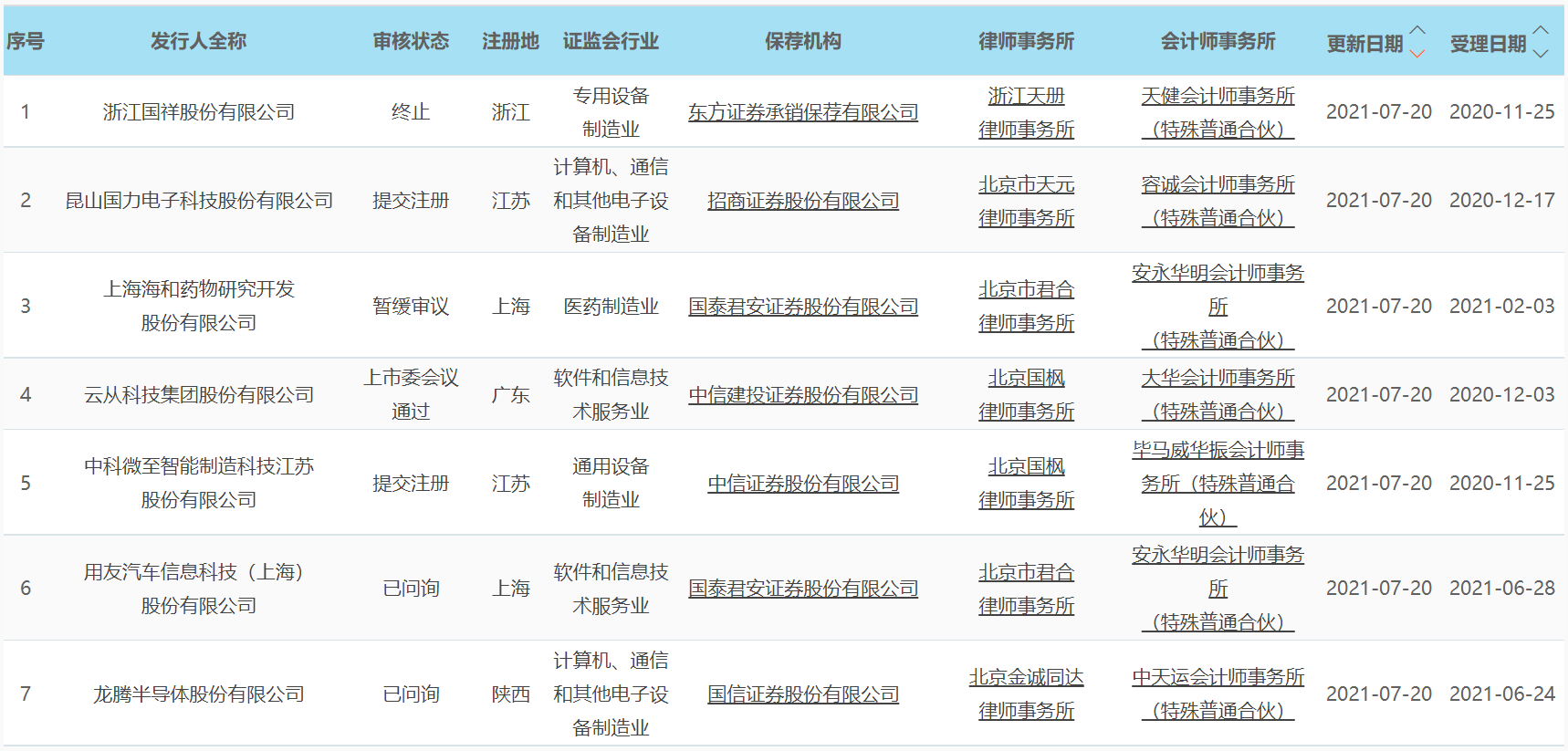Click the 更新日期 column header
The image size is (1568, 751).
(x=1364, y=43)
